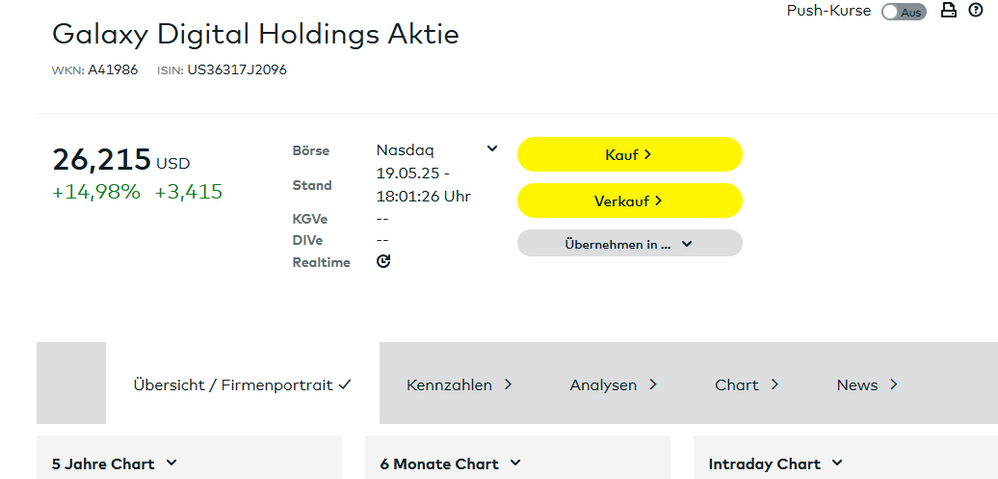
Task: Toggle the Push-Kurse switch
Action: pos(903,12)
